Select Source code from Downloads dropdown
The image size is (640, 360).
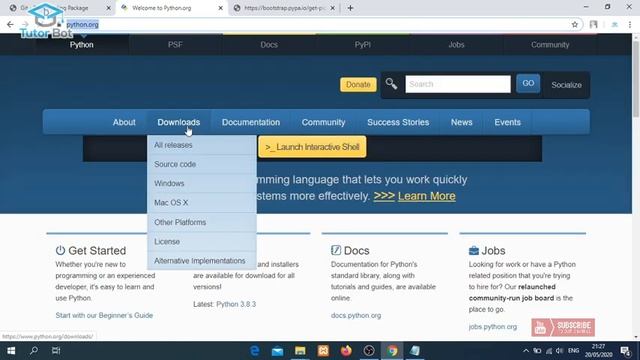pyautogui.click(x=202, y=164)
